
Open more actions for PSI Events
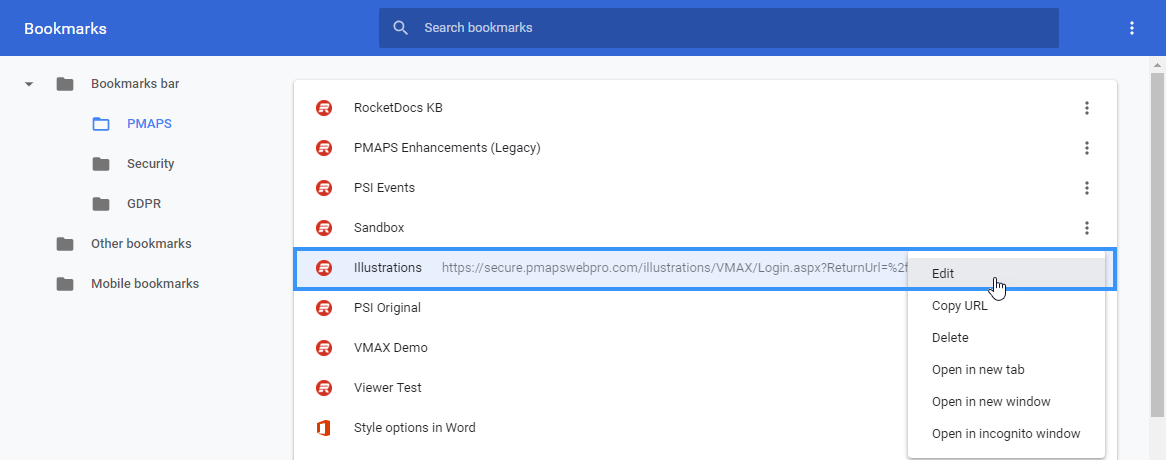(1086, 188)
